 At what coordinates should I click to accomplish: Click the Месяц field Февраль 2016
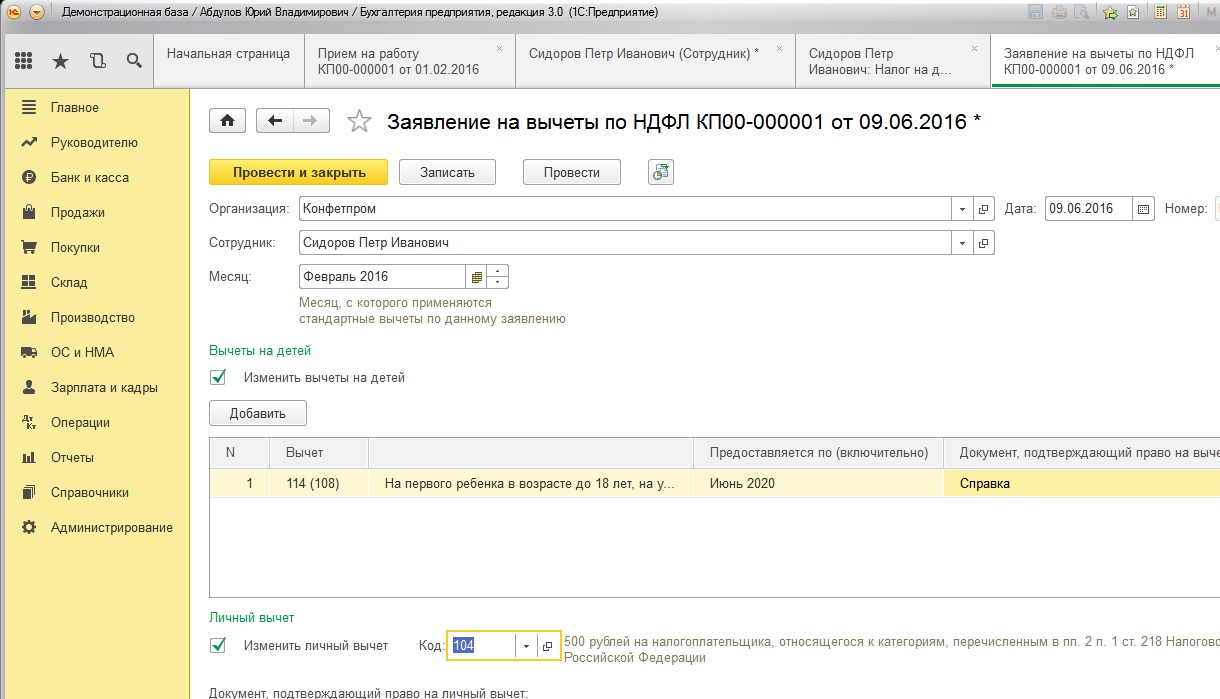[x=382, y=277]
